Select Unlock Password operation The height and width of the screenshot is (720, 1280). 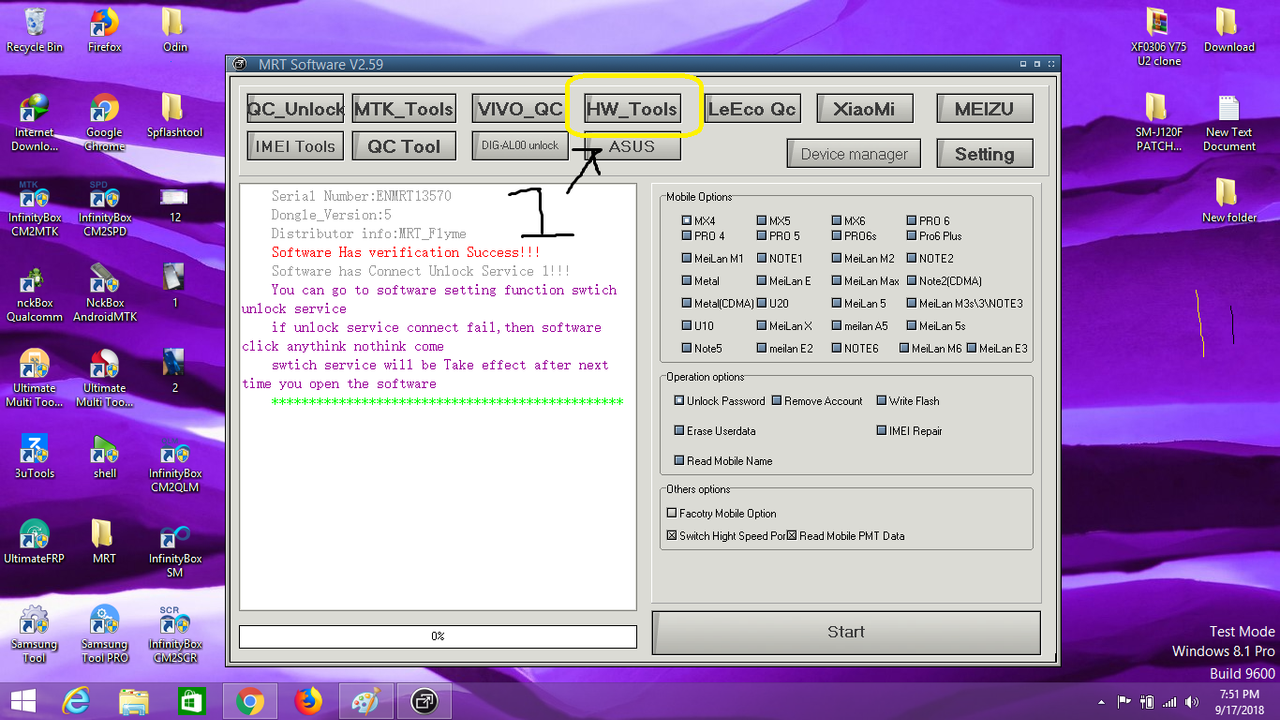pos(720,401)
